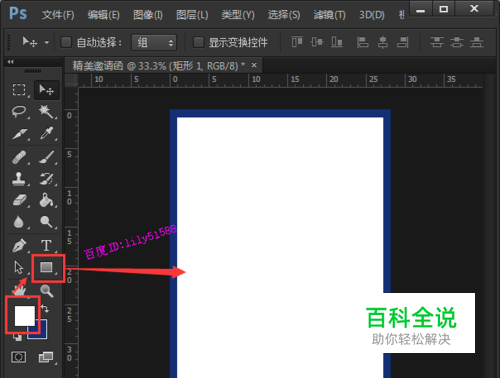Swap foreground and background colors
Screen dimensions: 500x378
45,309
